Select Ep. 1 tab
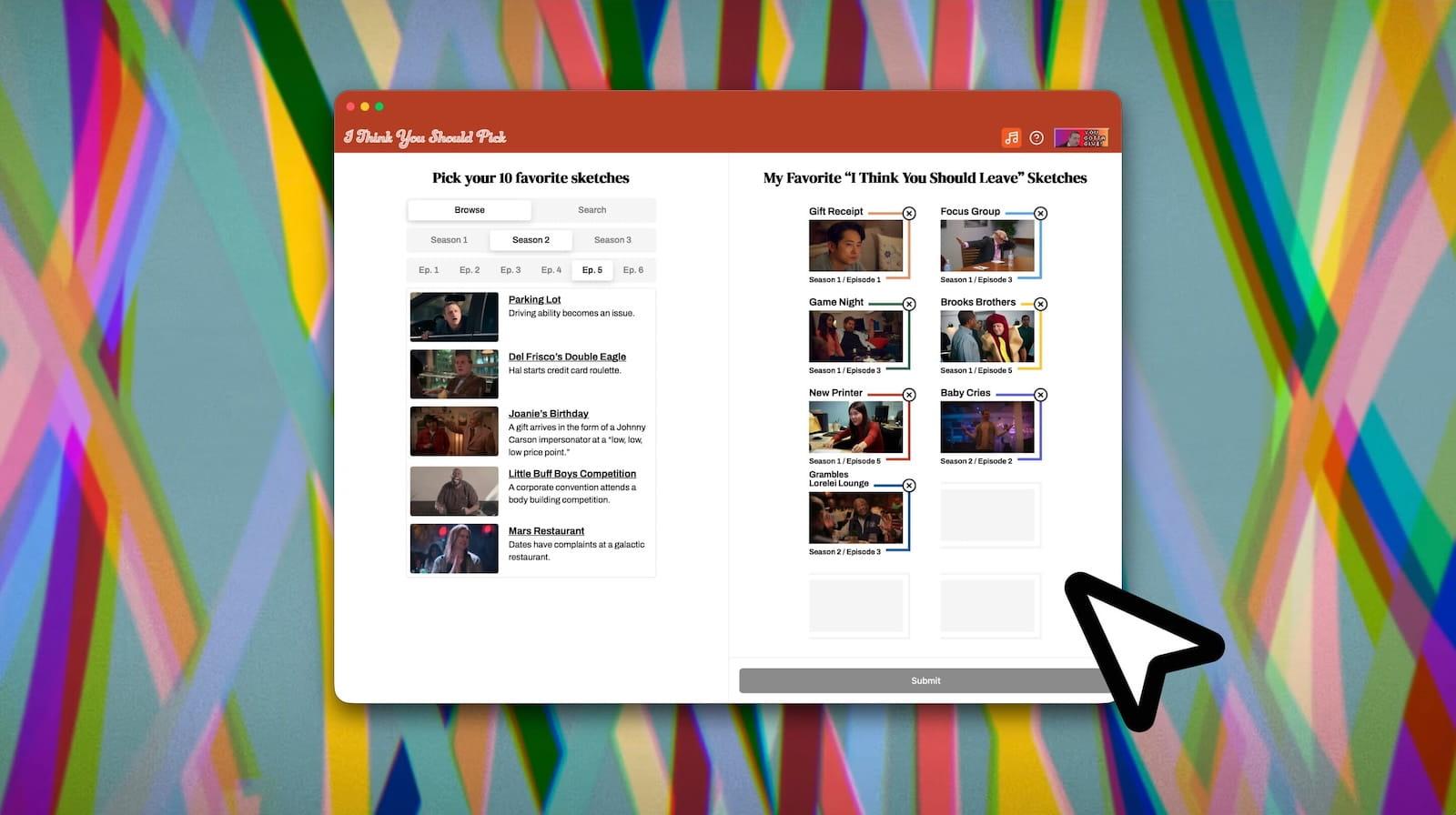 click(x=429, y=270)
